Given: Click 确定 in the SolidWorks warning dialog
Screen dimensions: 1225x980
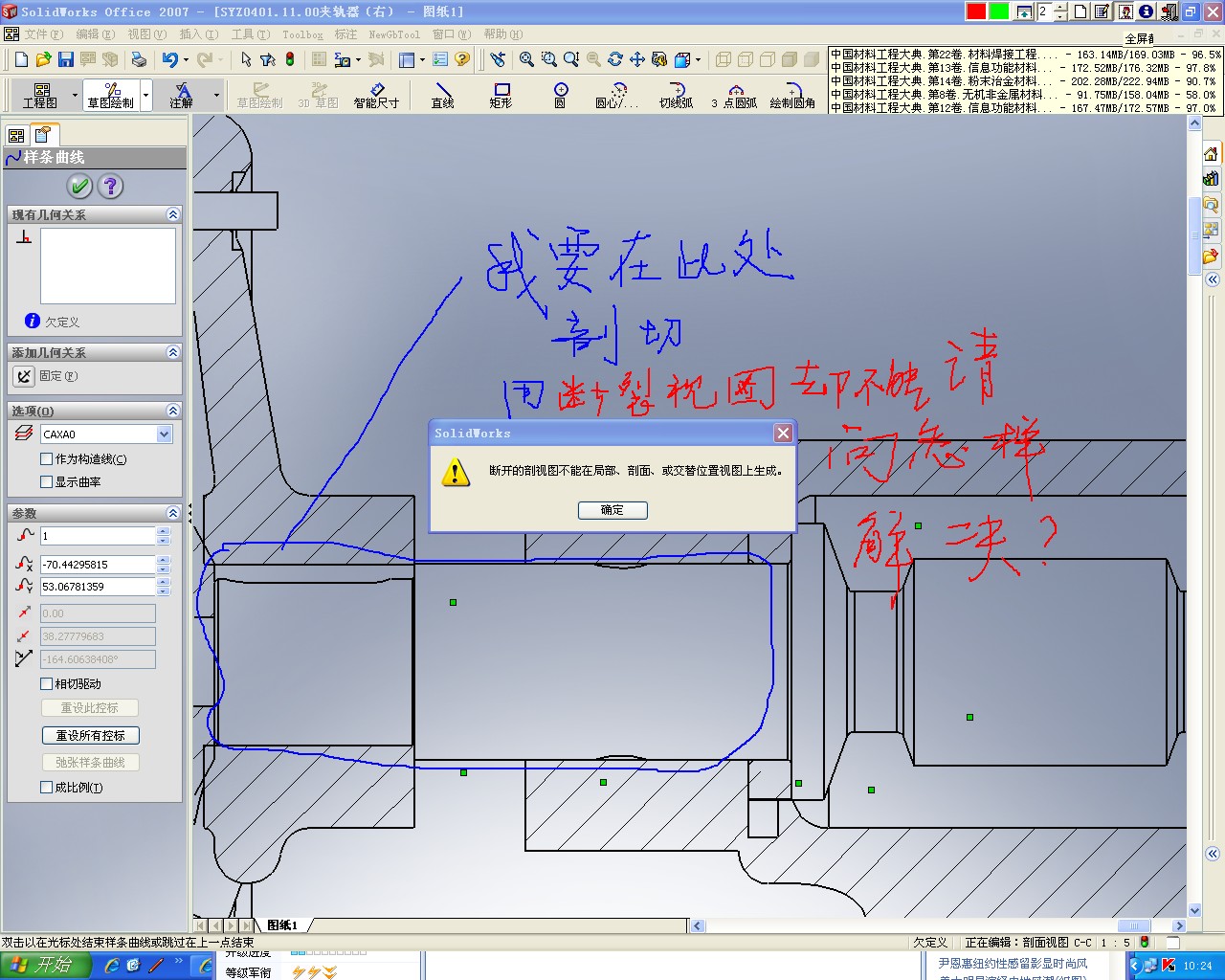Looking at the screenshot, I should coord(612,510).
